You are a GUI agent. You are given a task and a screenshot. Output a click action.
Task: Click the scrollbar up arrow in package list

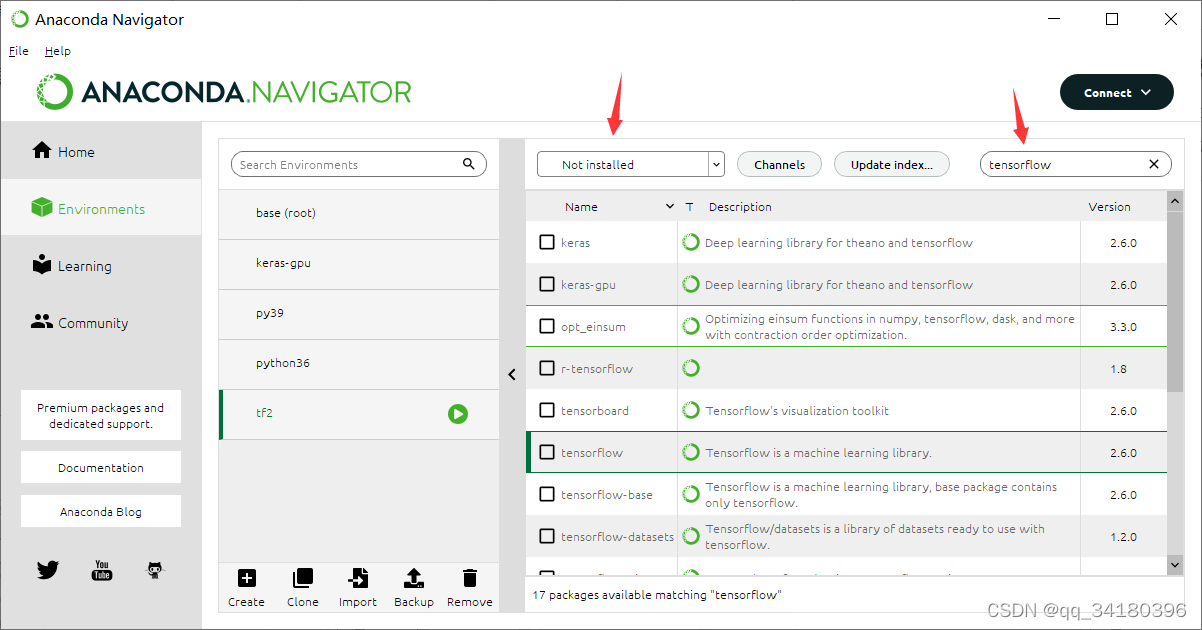[1175, 201]
